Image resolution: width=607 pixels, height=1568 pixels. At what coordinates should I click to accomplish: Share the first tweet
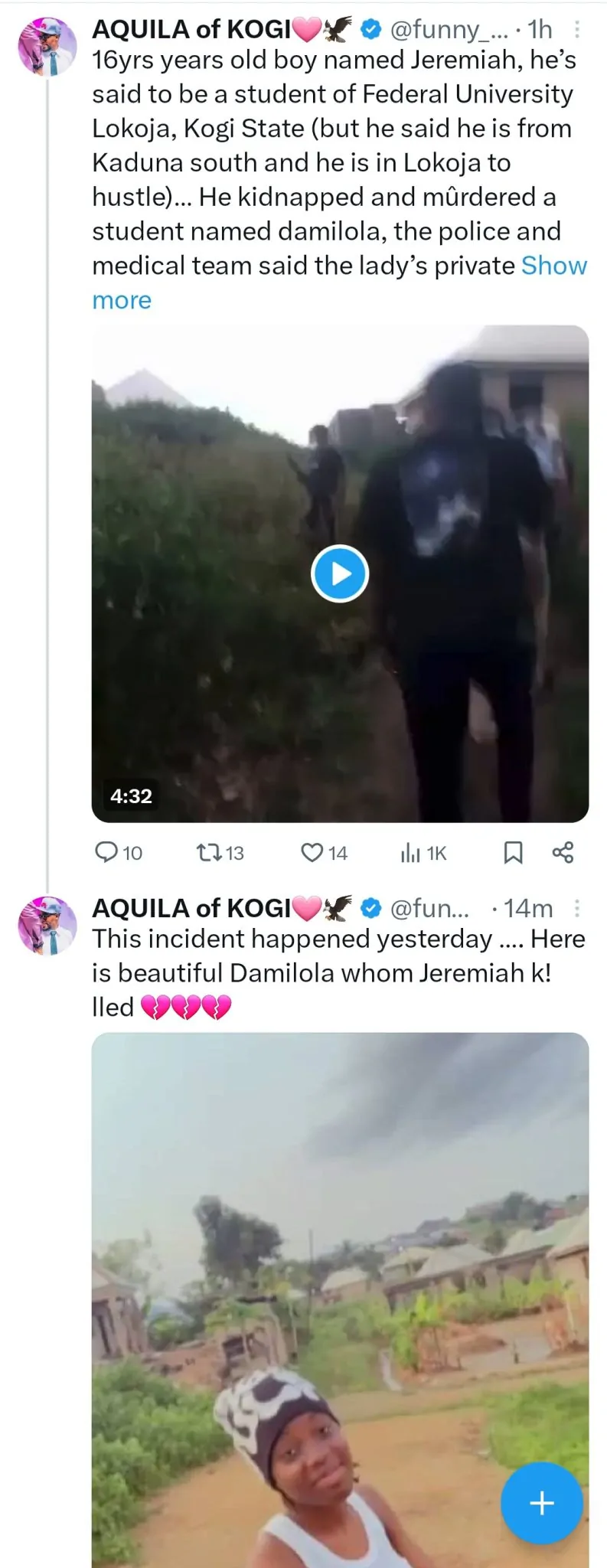point(563,852)
